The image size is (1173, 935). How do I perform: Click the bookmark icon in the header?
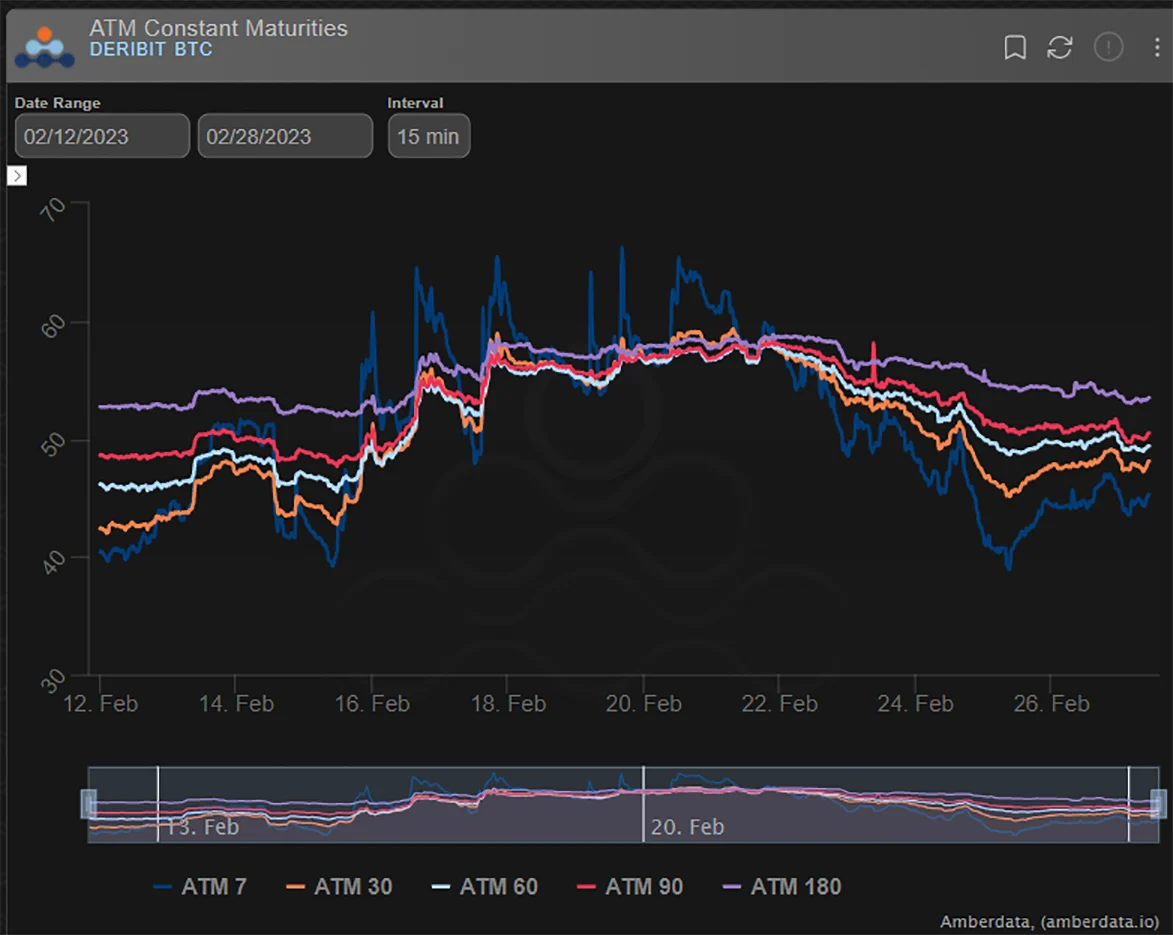(x=1015, y=47)
